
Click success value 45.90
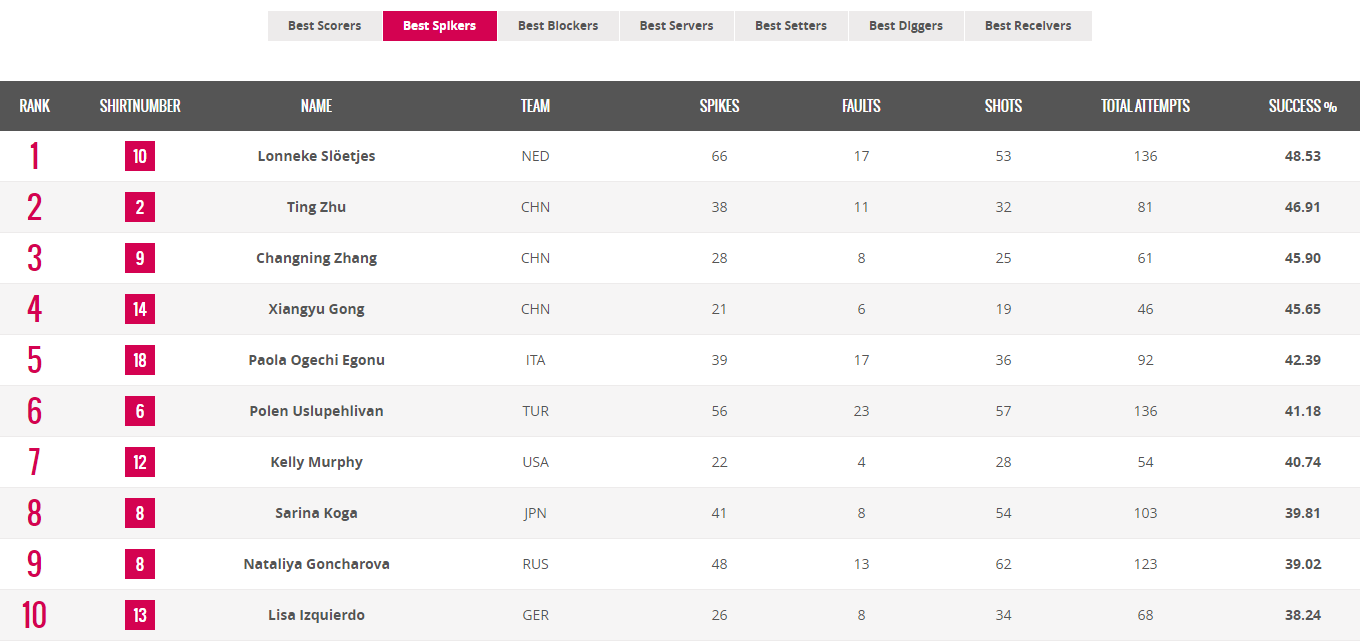point(1302,258)
